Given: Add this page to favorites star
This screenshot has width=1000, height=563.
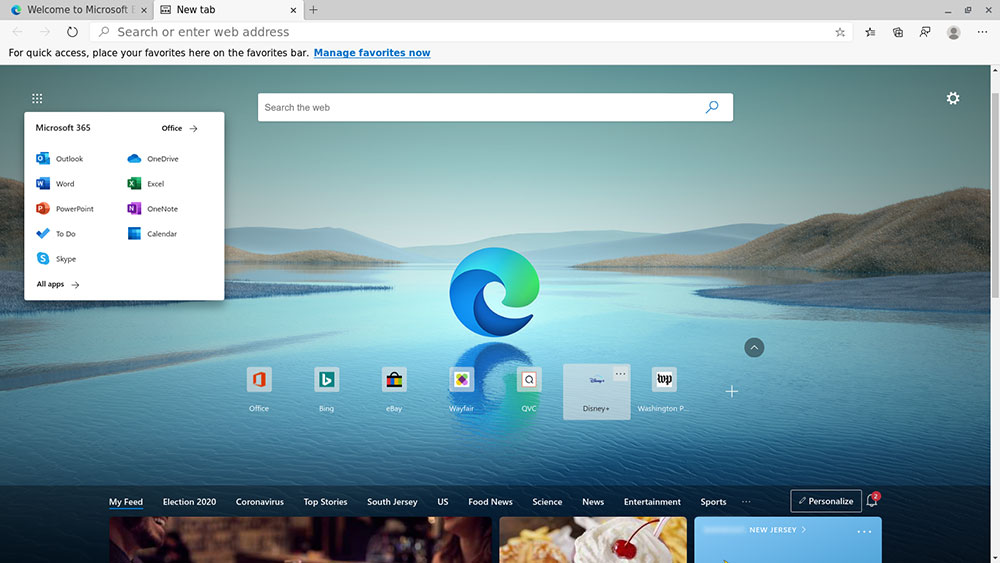Looking at the screenshot, I should point(840,32).
